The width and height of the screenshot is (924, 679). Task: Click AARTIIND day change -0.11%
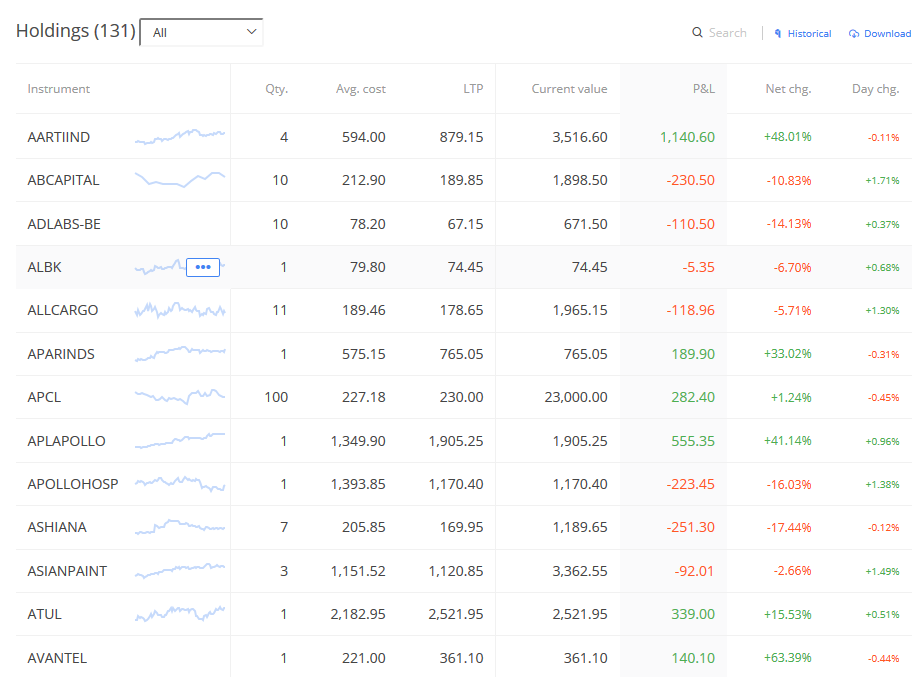[883, 138]
